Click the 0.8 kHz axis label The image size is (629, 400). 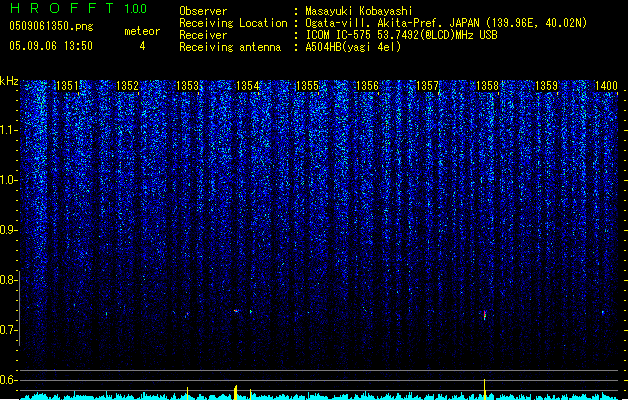point(9,280)
